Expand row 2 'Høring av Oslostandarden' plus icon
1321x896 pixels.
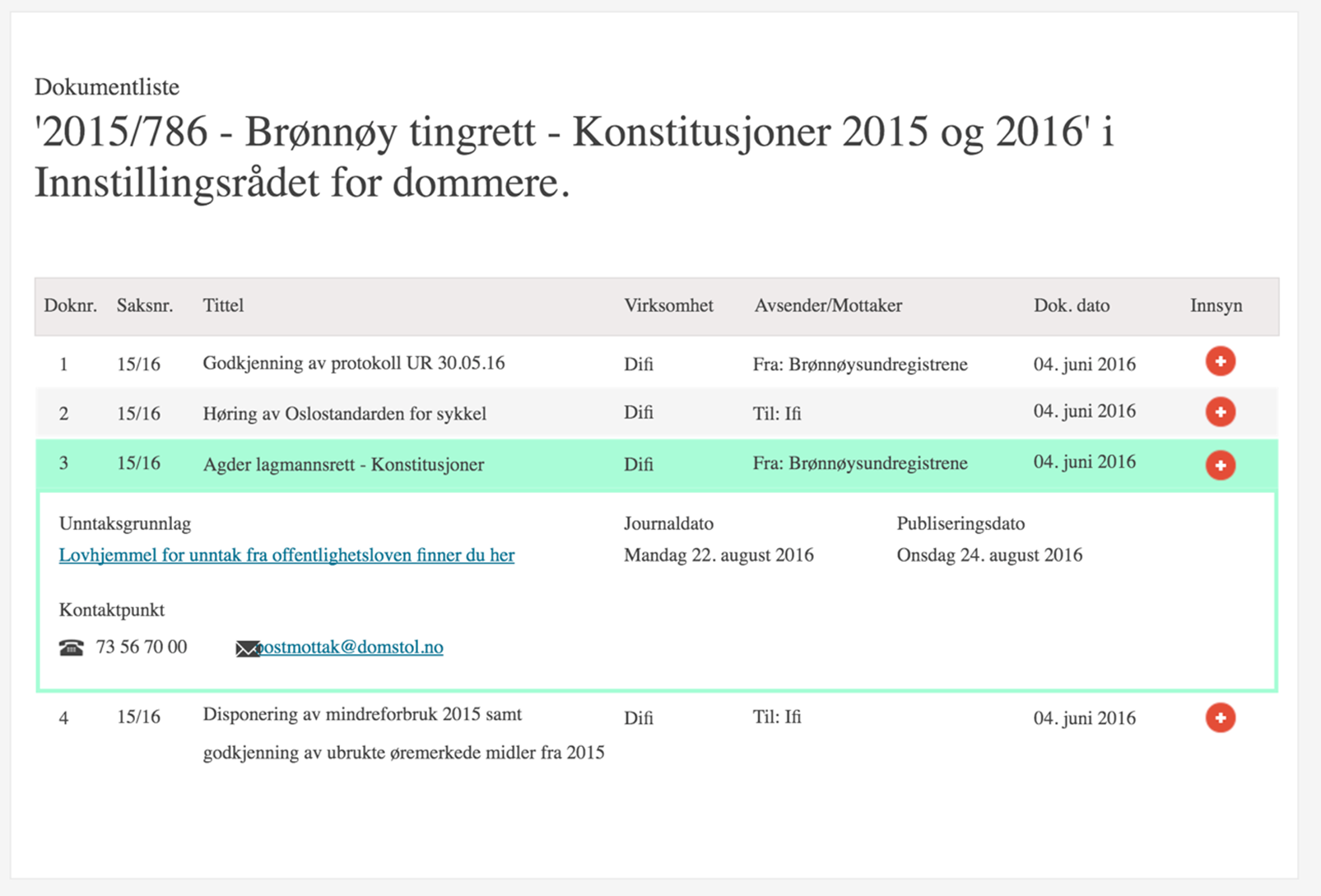click(x=1221, y=411)
